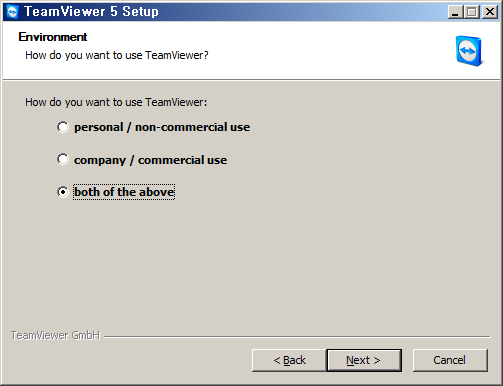Image resolution: width=503 pixels, height=386 pixels.
Task: Click the TeamViewer icon in title bar
Action: point(13,12)
